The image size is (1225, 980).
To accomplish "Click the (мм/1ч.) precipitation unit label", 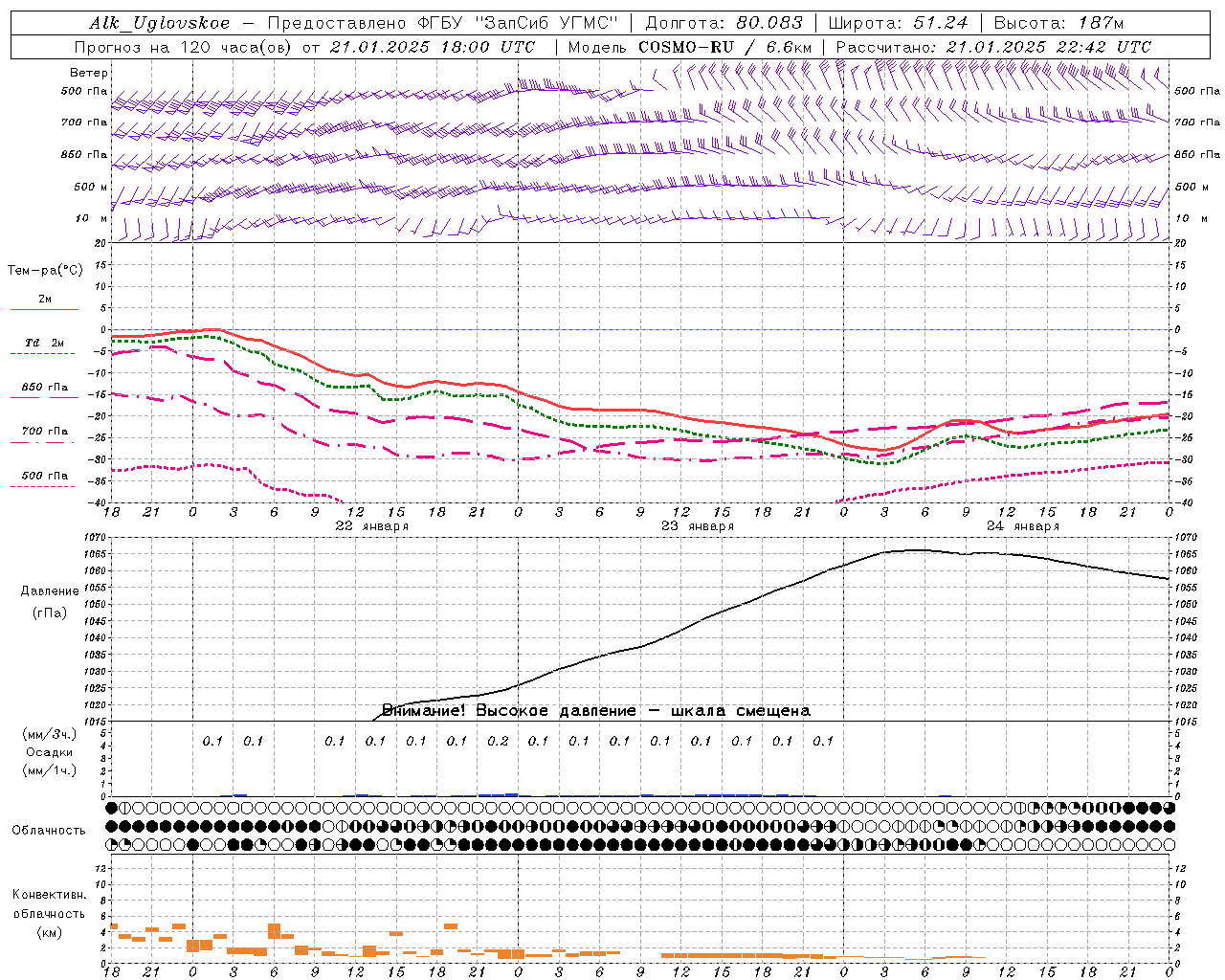I will (x=50, y=770).
